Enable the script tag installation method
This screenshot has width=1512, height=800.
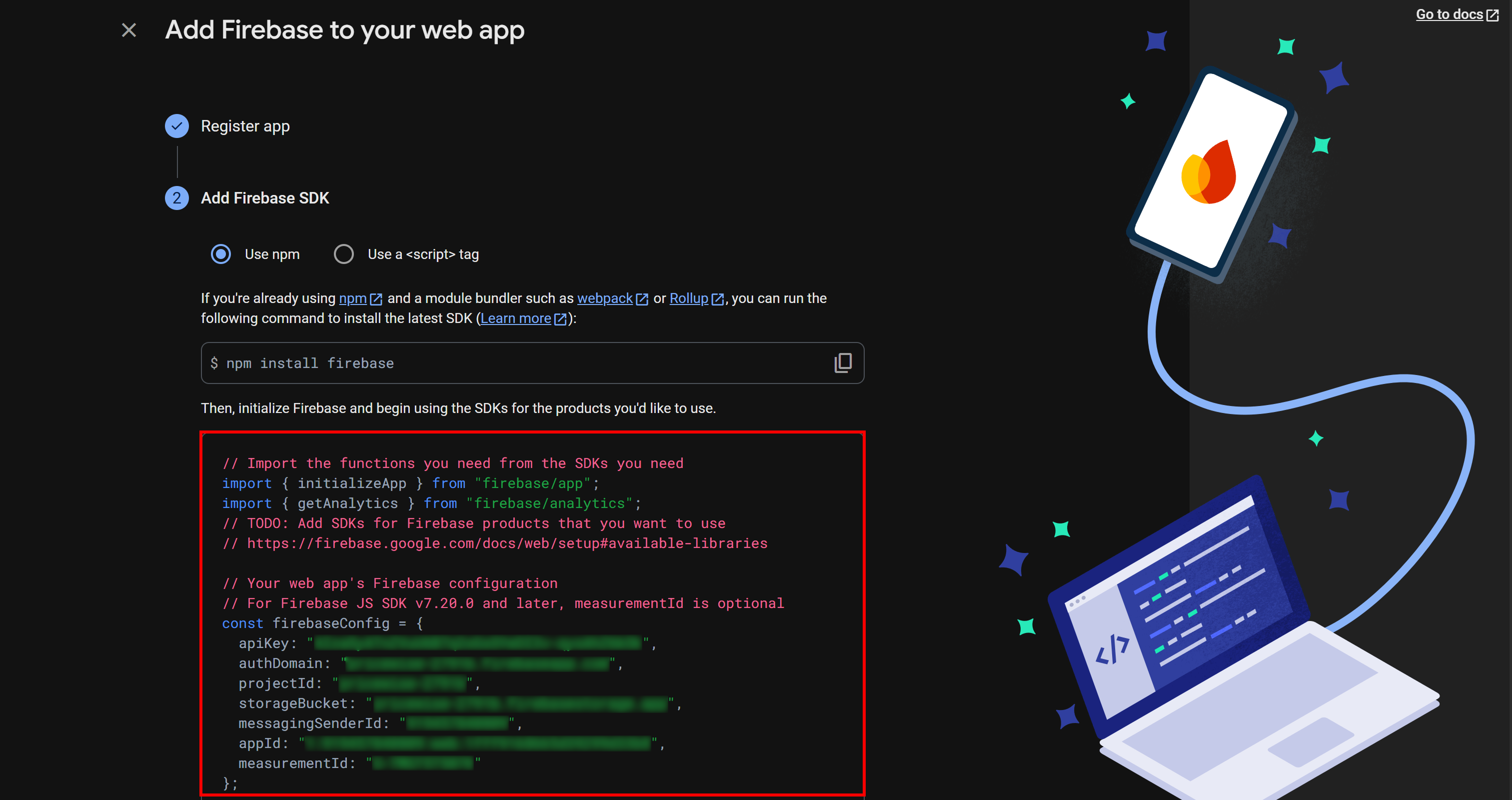[x=344, y=253]
